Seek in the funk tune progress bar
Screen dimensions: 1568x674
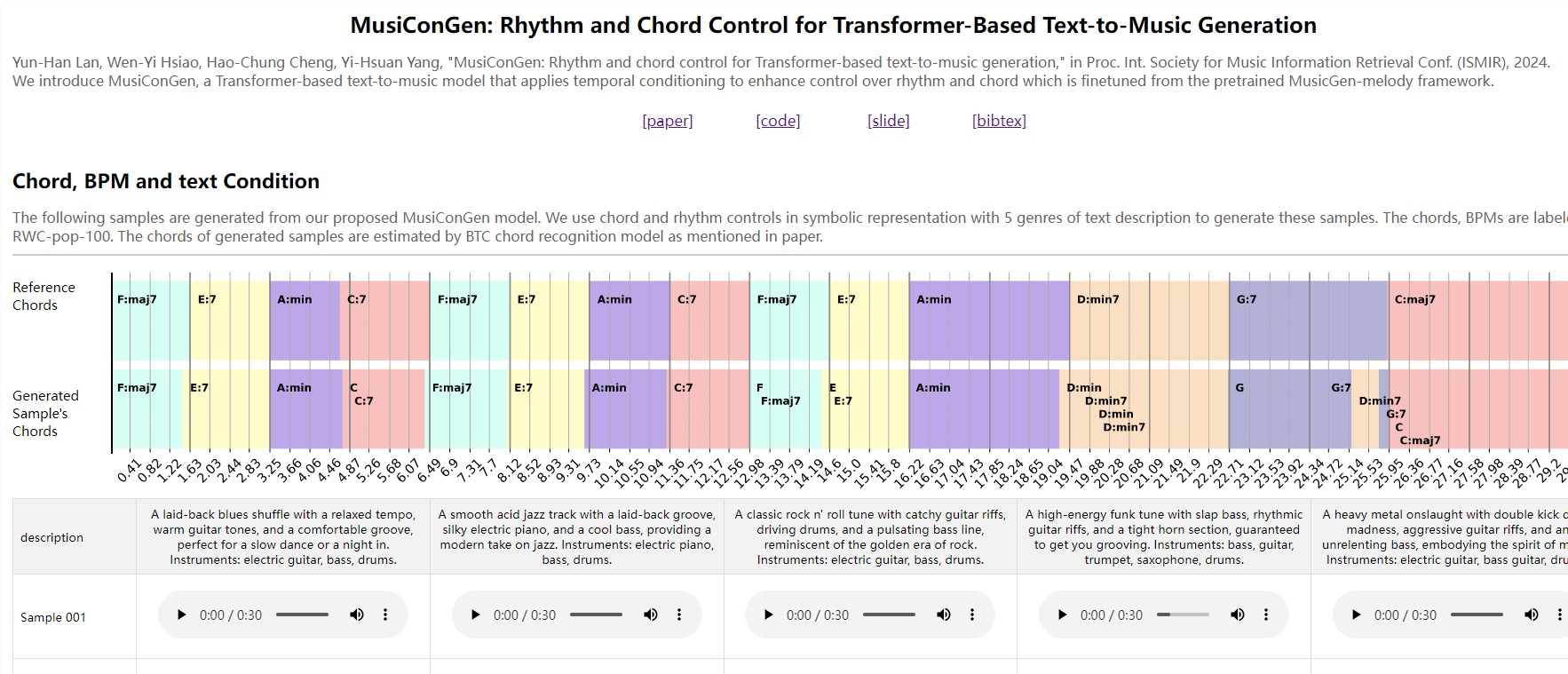click(1184, 615)
